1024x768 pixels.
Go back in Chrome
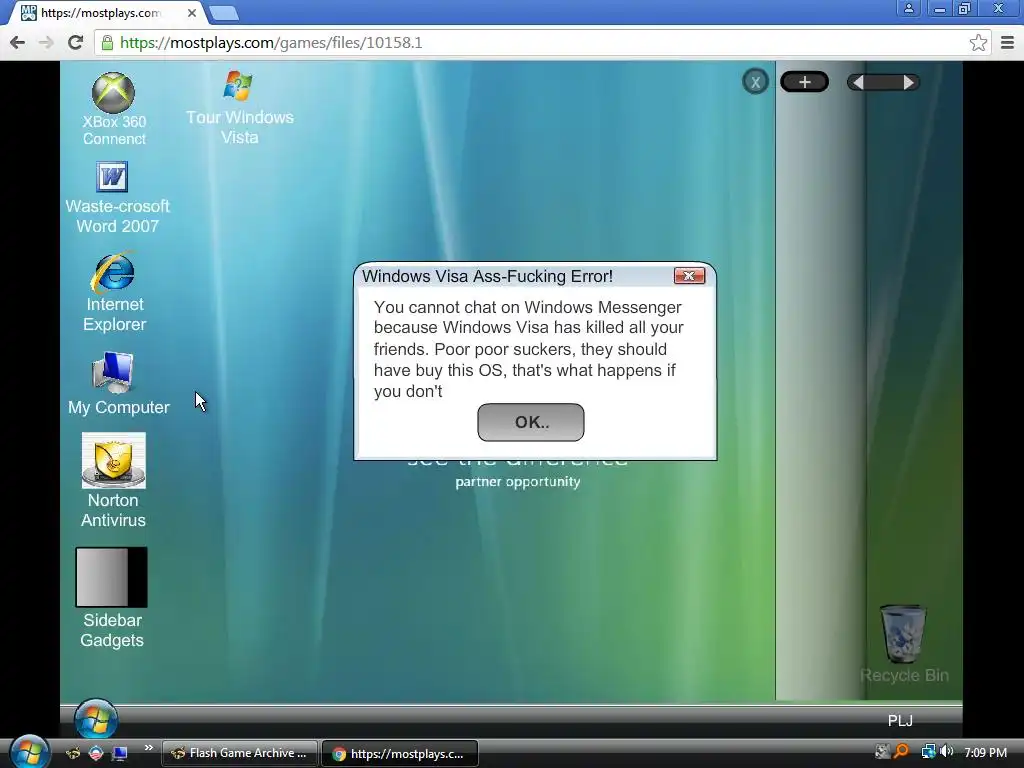point(18,42)
